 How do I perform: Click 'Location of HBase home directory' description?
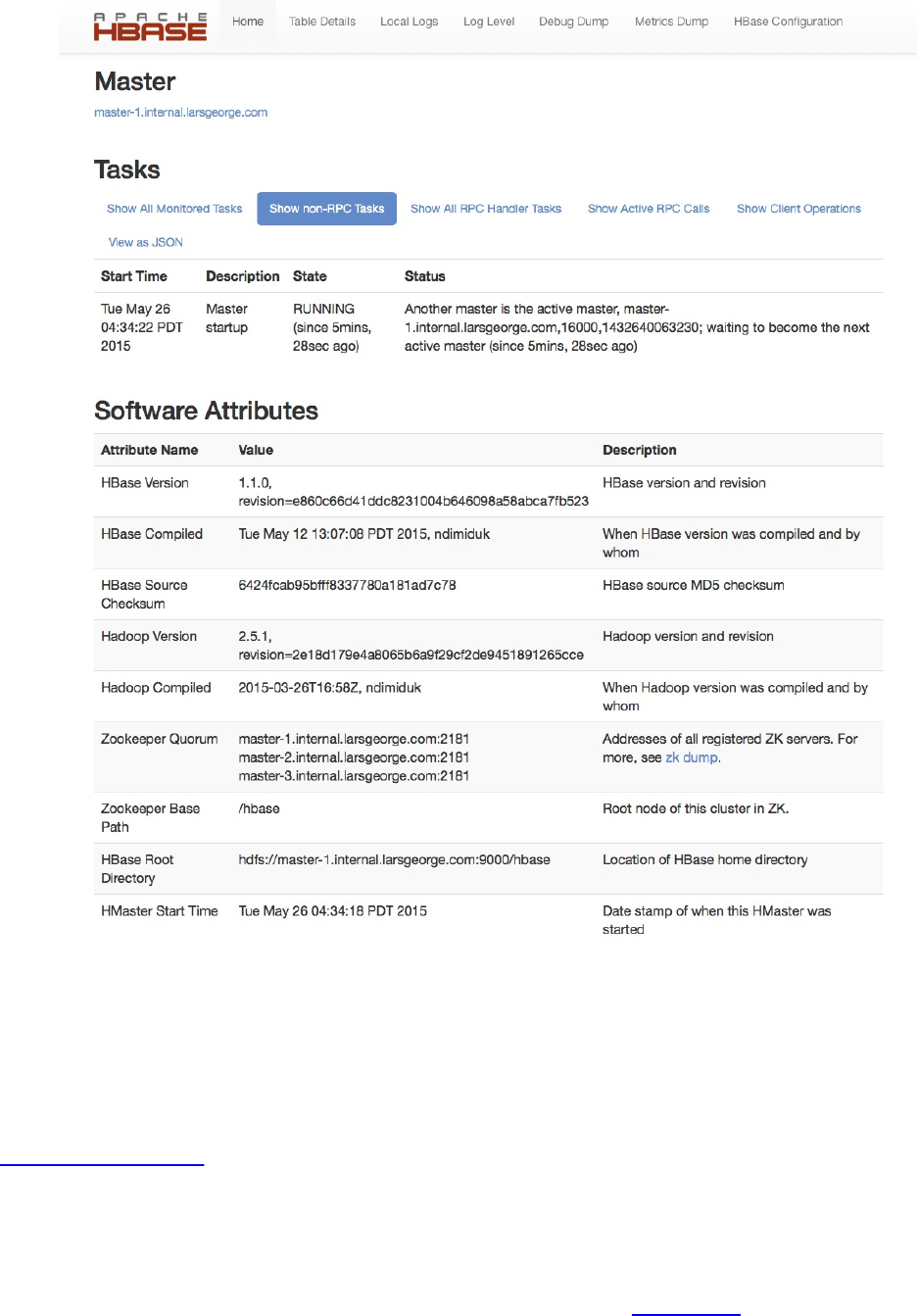[705, 859]
